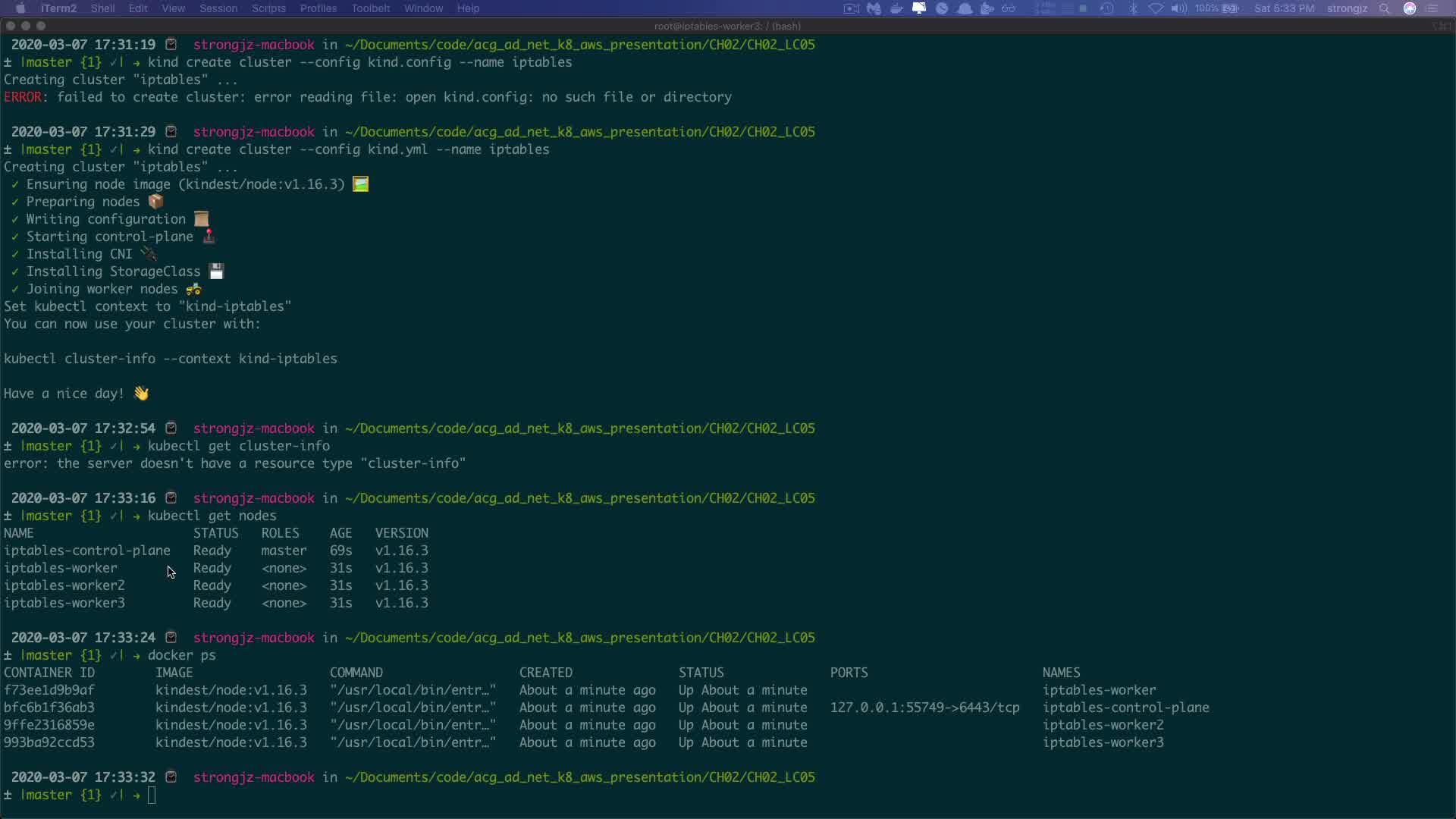1456x819 pixels.
Task: Open the Toolbelt menu
Action: [x=370, y=8]
